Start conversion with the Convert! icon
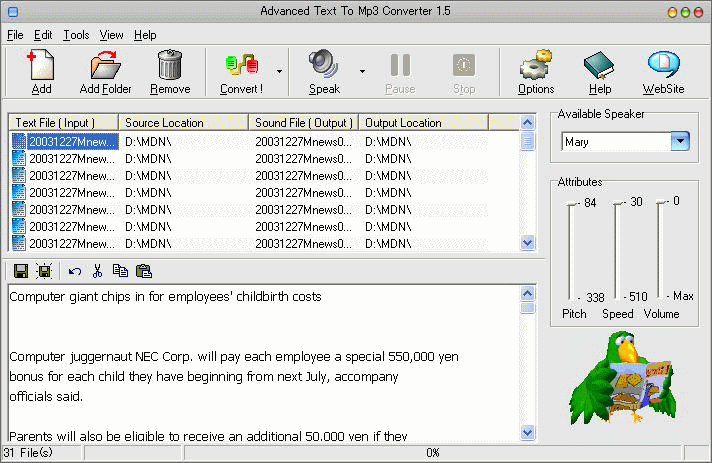 point(242,65)
